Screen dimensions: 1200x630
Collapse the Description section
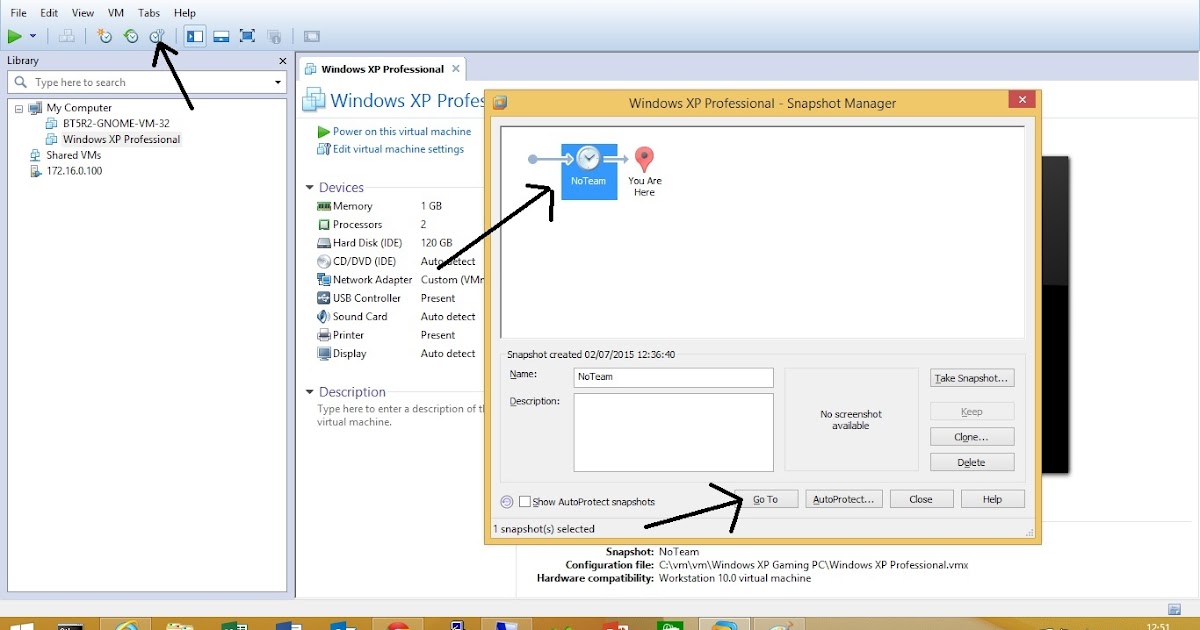[310, 392]
